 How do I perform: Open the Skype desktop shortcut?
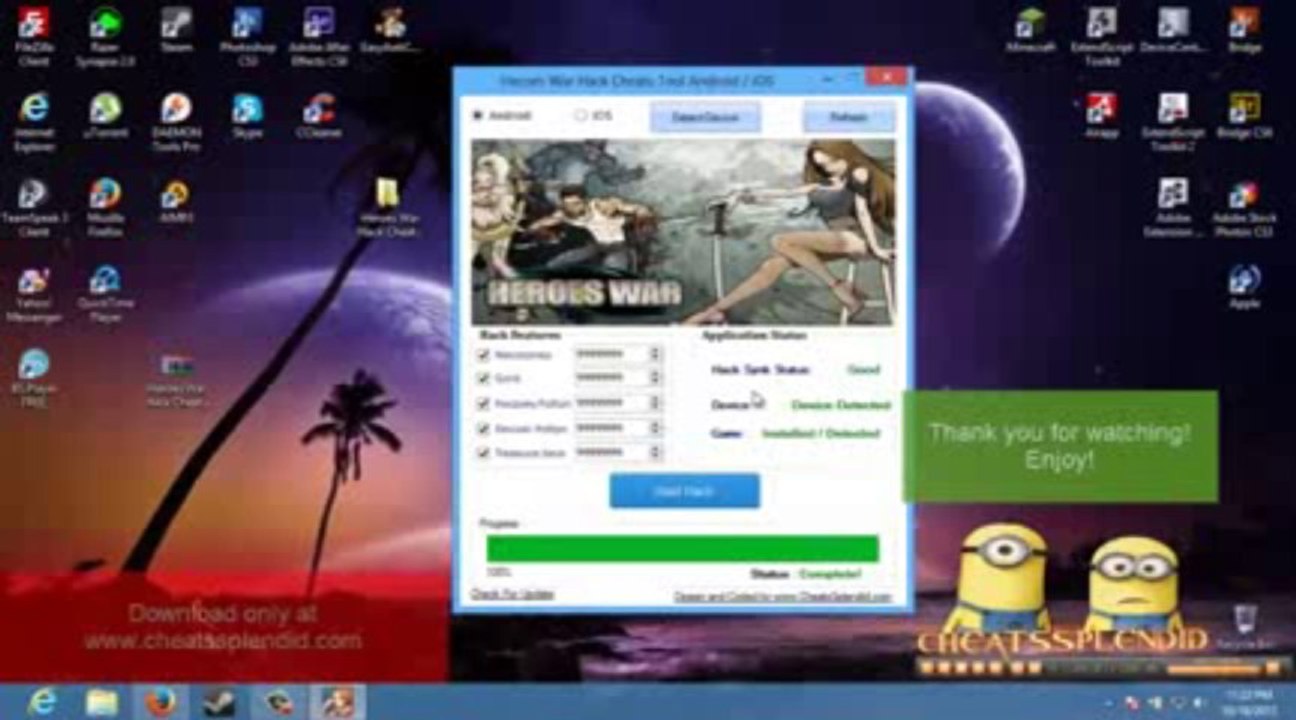pos(247,115)
